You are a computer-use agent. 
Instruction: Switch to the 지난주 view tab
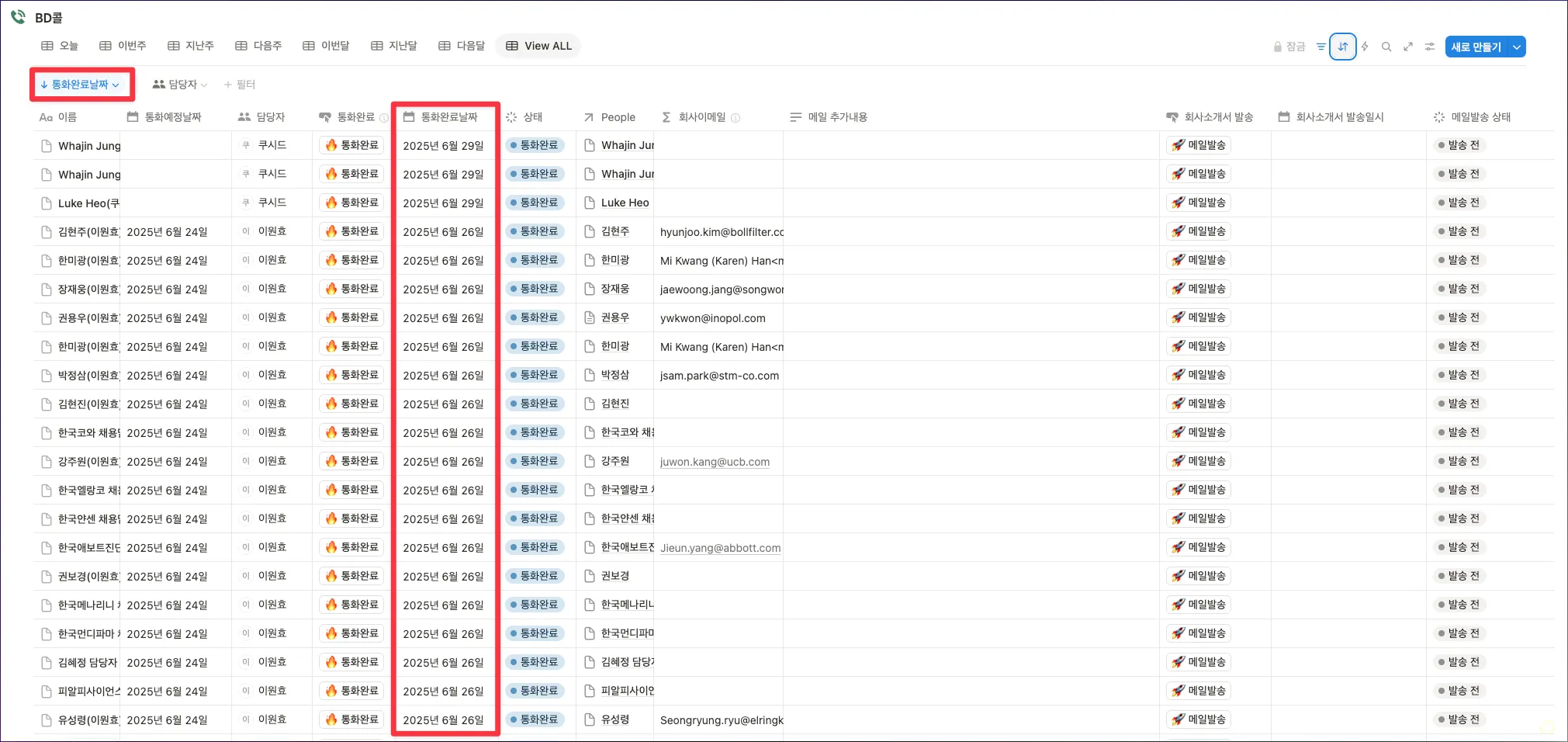coord(191,46)
